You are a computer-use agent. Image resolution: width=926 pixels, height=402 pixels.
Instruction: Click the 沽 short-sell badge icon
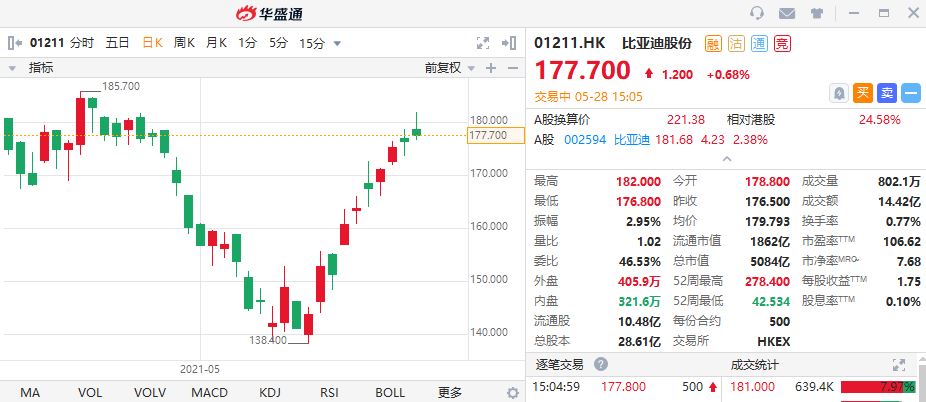tap(736, 43)
